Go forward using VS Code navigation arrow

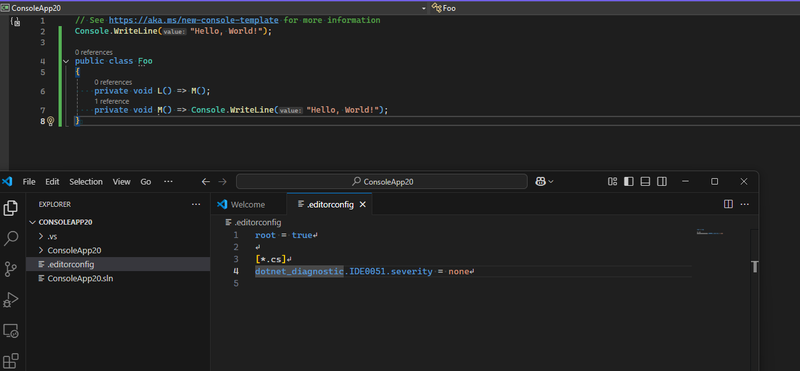click(x=222, y=182)
